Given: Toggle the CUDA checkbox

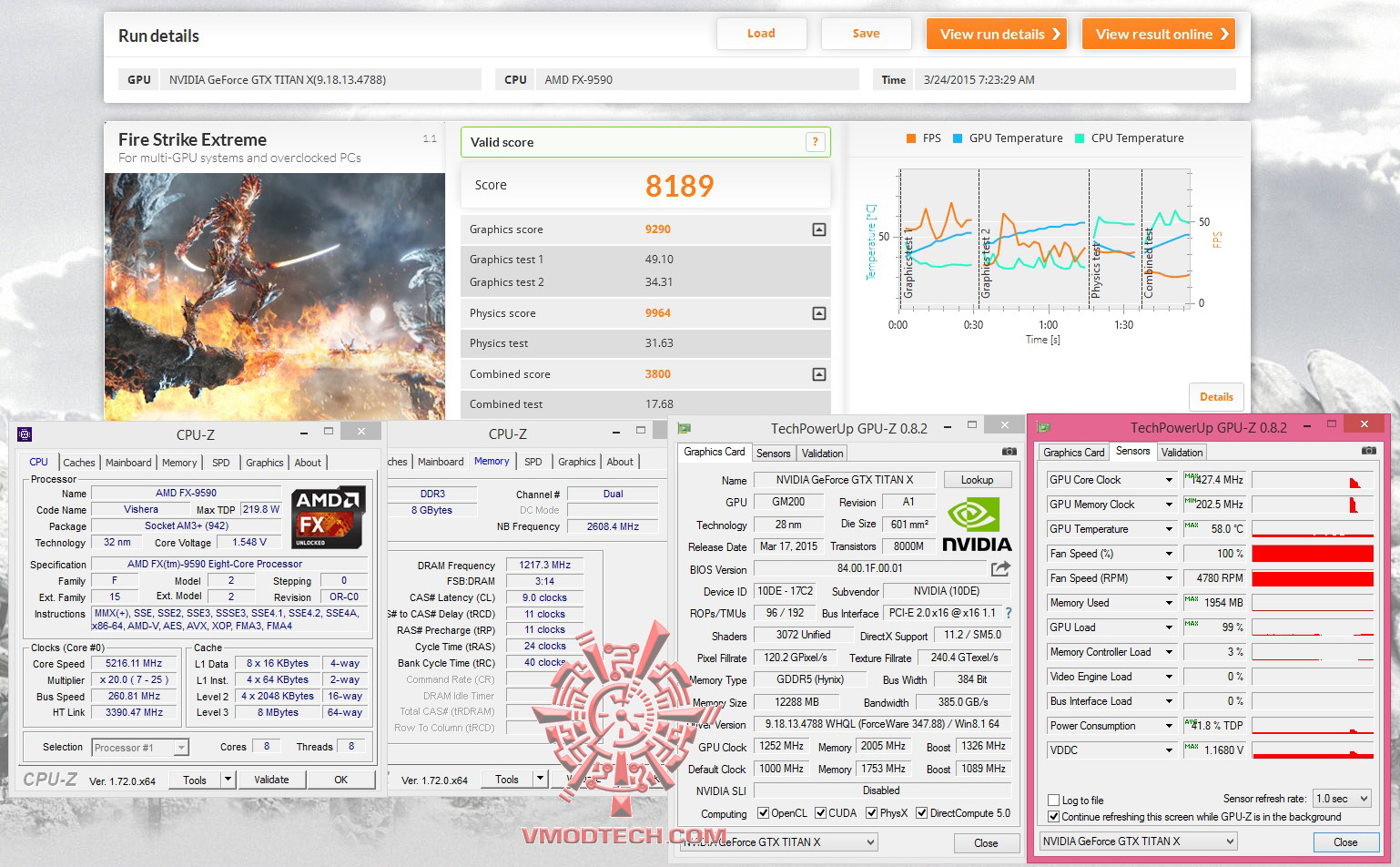Looking at the screenshot, I should click(x=821, y=813).
